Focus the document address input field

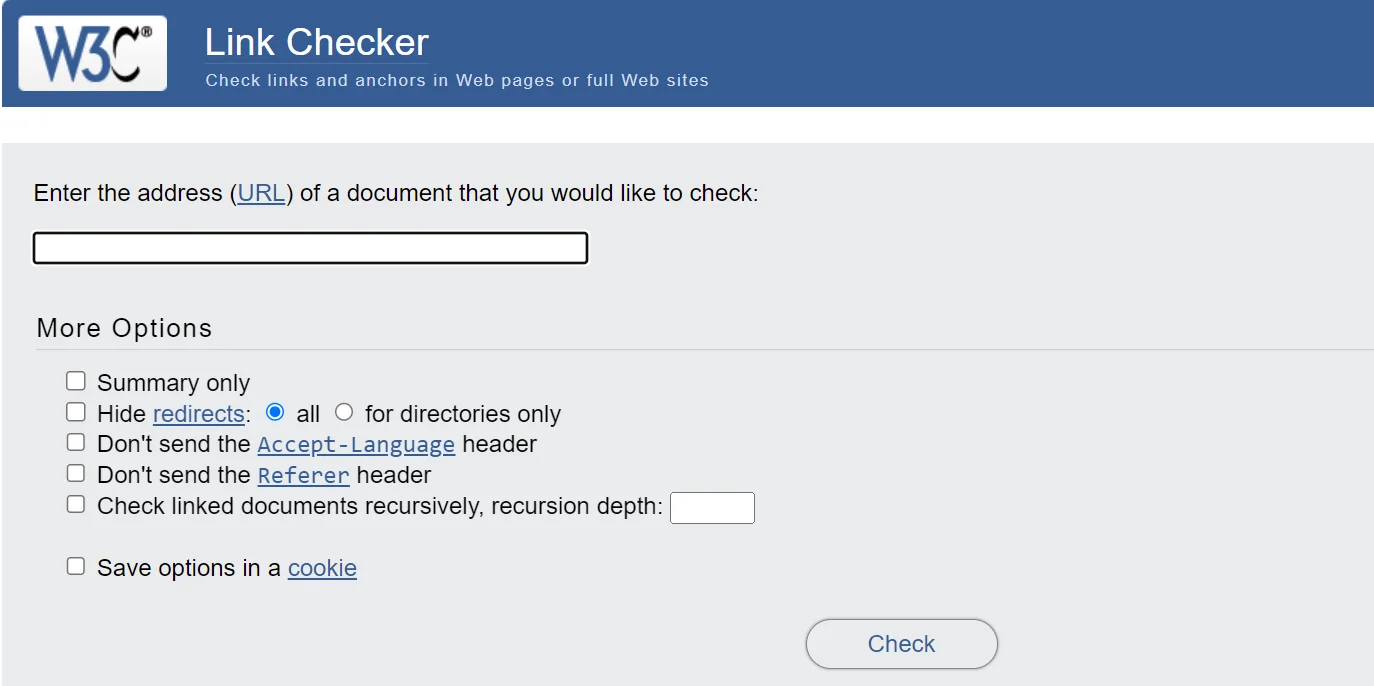[310, 248]
